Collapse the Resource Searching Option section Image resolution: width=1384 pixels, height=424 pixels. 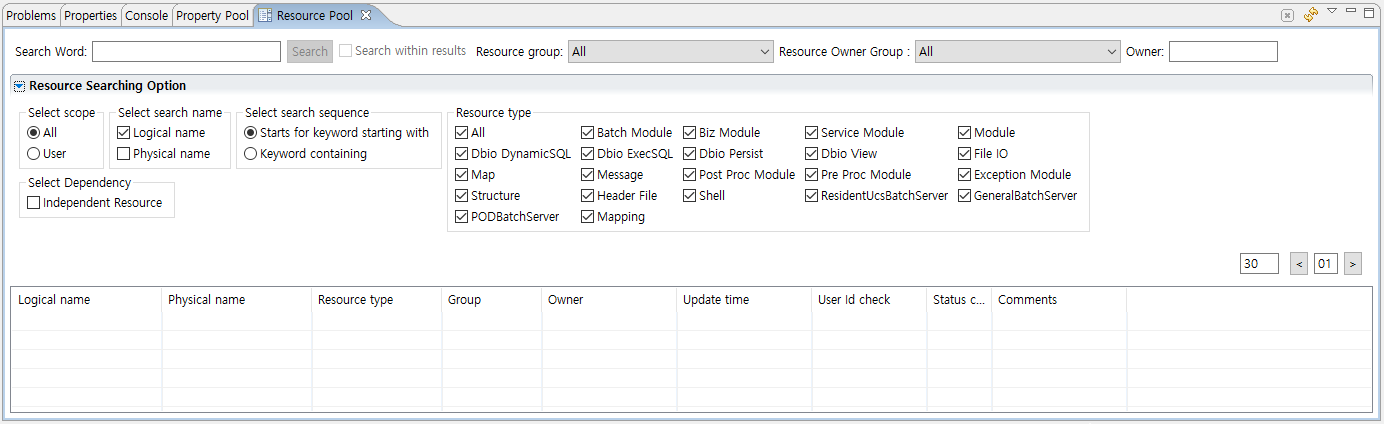pos(19,86)
